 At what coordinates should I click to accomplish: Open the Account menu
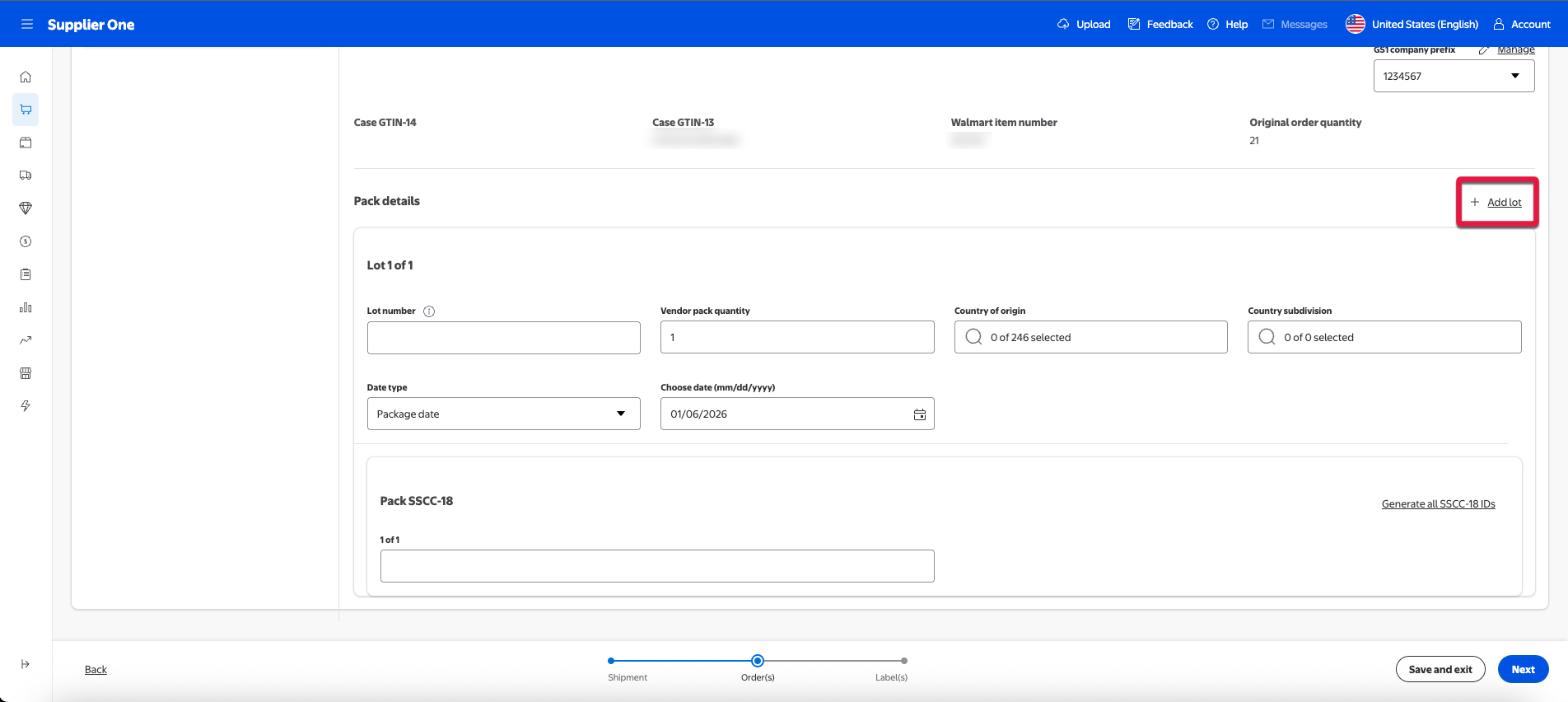click(x=1522, y=24)
